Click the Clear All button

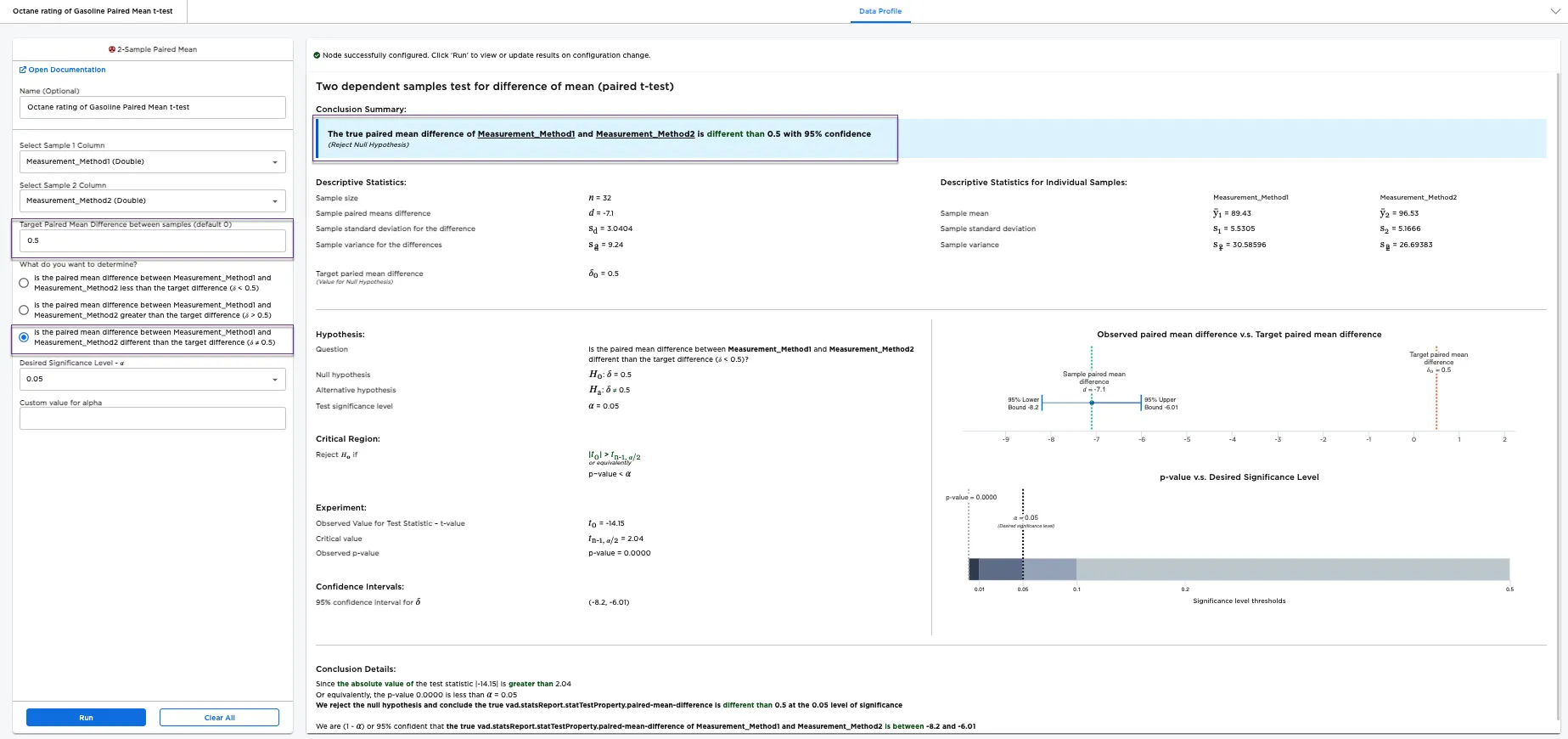pos(219,718)
